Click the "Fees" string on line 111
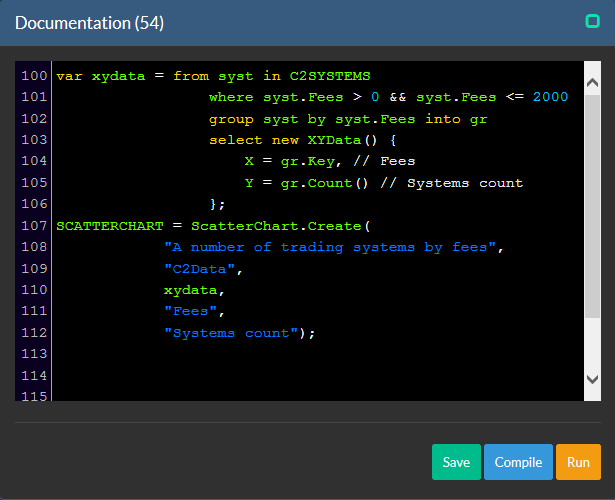This screenshot has width=615, height=500. (x=190, y=311)
